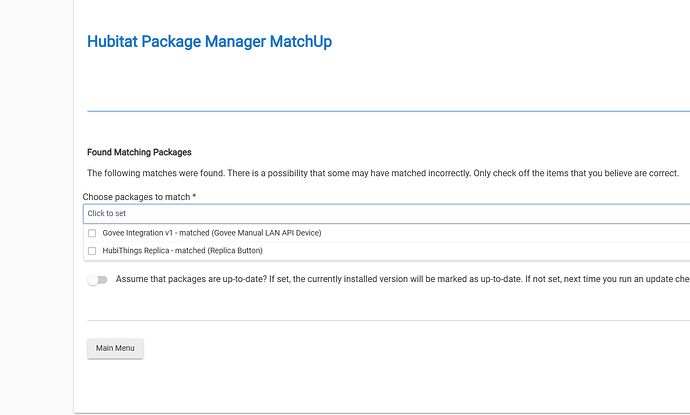The width and height of the screenshot is (690, 415).
Task: Check the Govee Integration v1 checkbox
Action: pos(92,233)
